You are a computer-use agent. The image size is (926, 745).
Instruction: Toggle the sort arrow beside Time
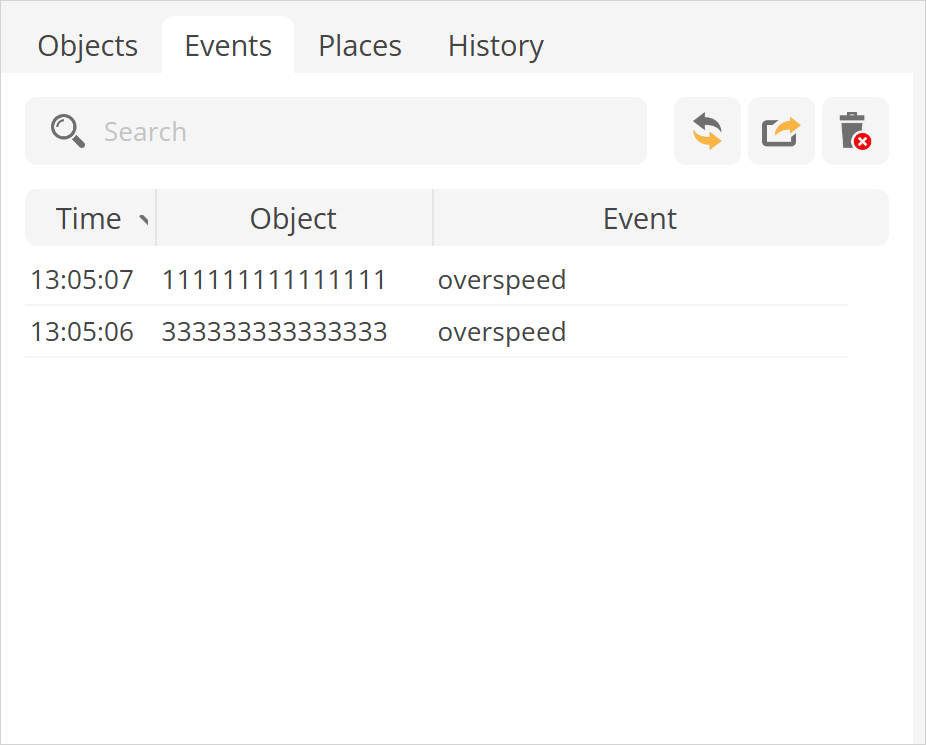[x=143, y=220]
